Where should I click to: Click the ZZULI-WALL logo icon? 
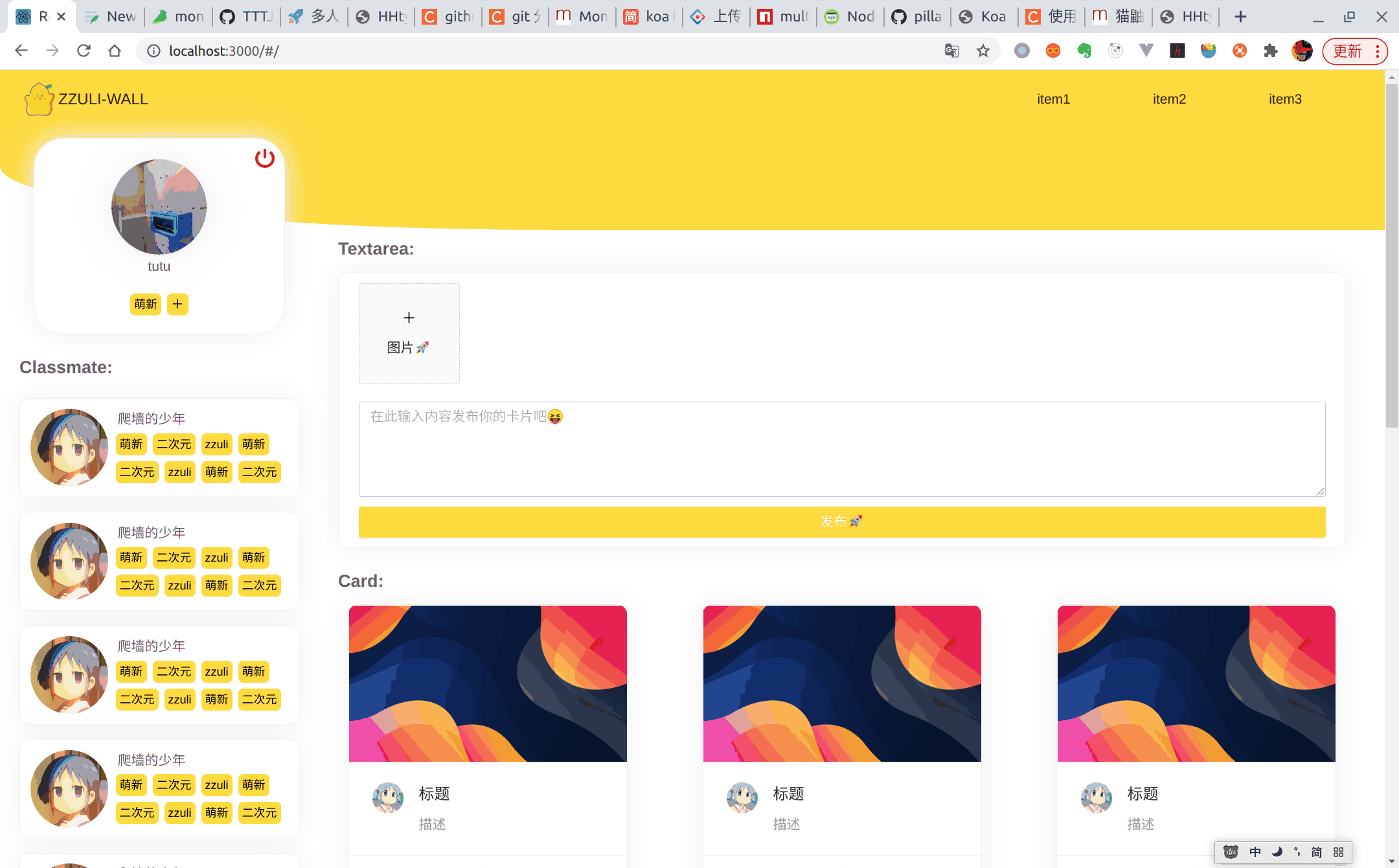(37, 99)
